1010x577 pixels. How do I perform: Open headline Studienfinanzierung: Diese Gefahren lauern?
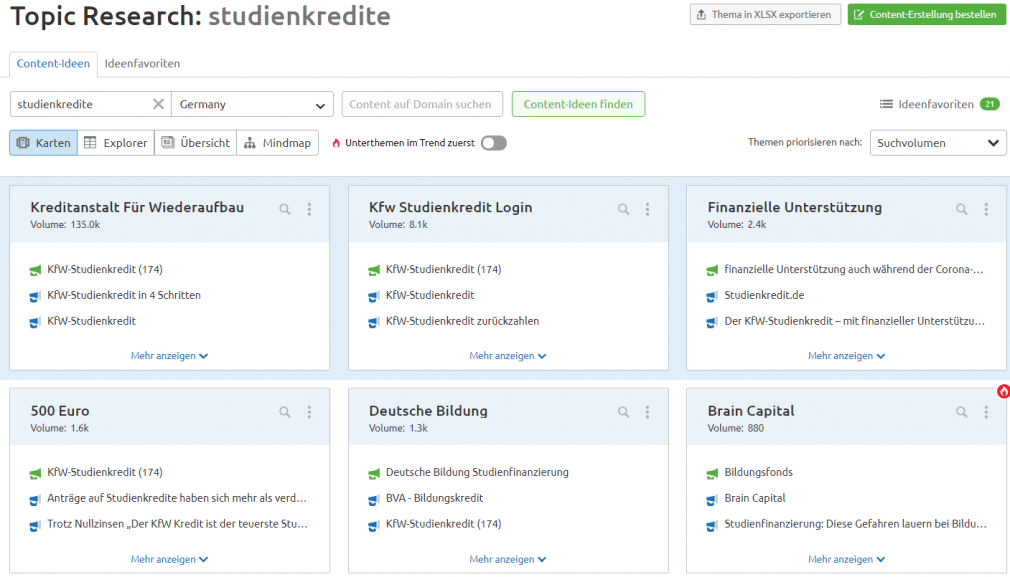855,524
